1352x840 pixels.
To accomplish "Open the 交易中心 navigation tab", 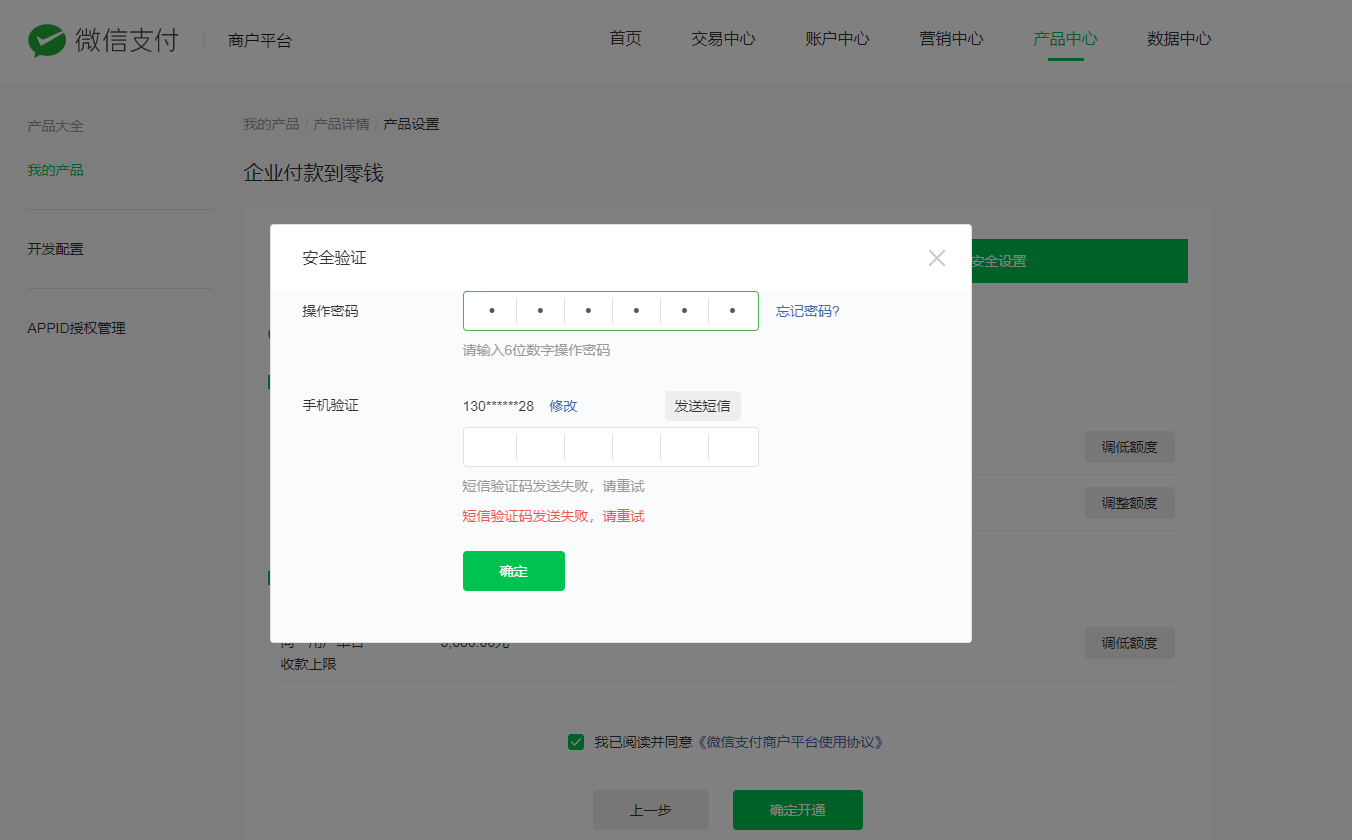I will (x=723, y=39).
